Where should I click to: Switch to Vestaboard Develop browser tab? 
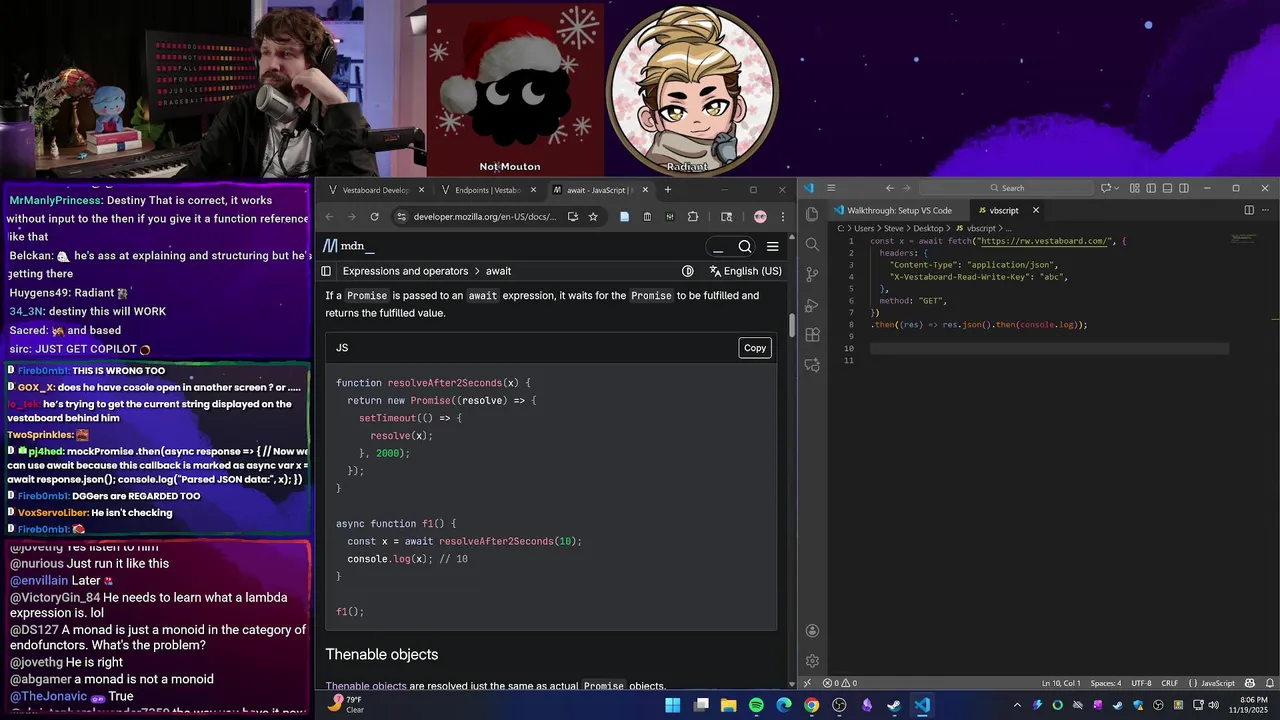[x=377, y=190]
